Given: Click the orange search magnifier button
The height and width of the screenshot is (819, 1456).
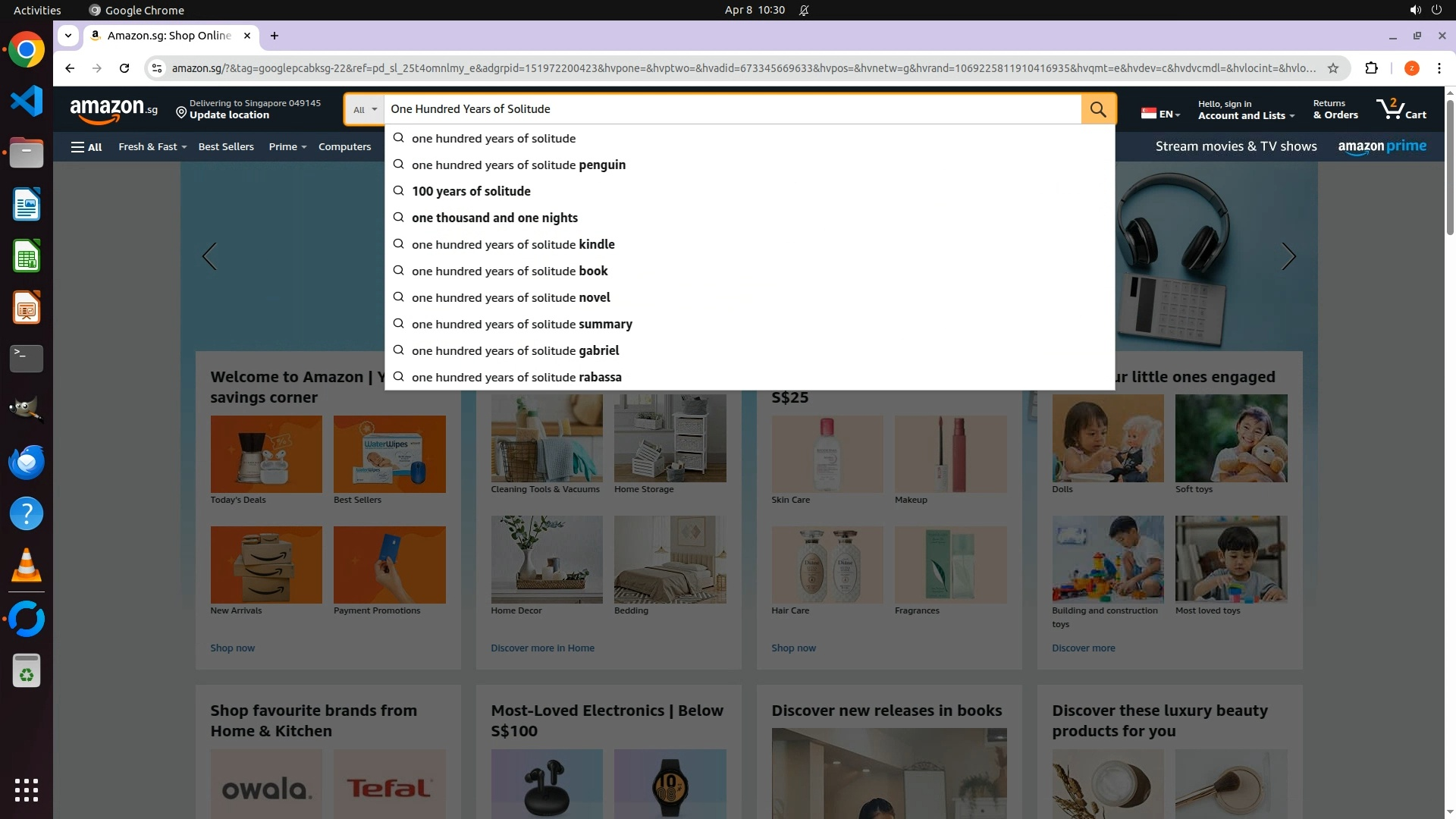Looking at the screenshot, I should [x=1098, y=109].
